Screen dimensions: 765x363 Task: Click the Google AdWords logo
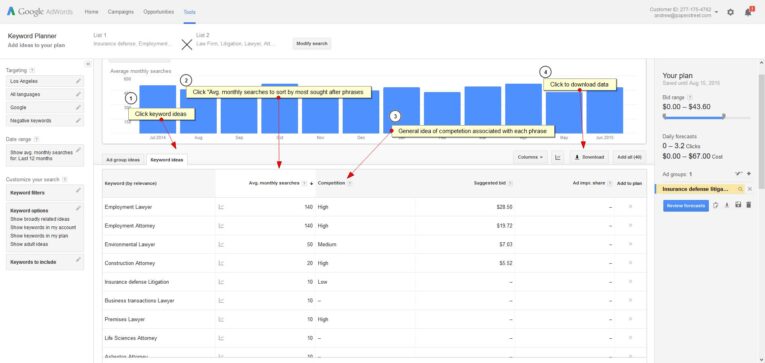click(x=40, y=12)
